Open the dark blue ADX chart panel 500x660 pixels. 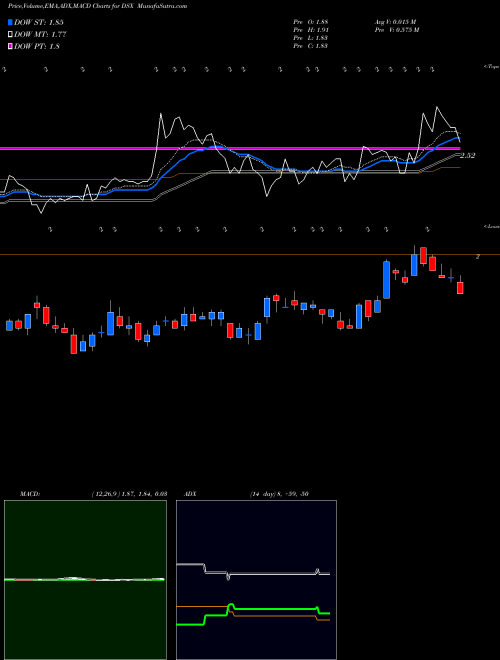[x=256, y=580]
